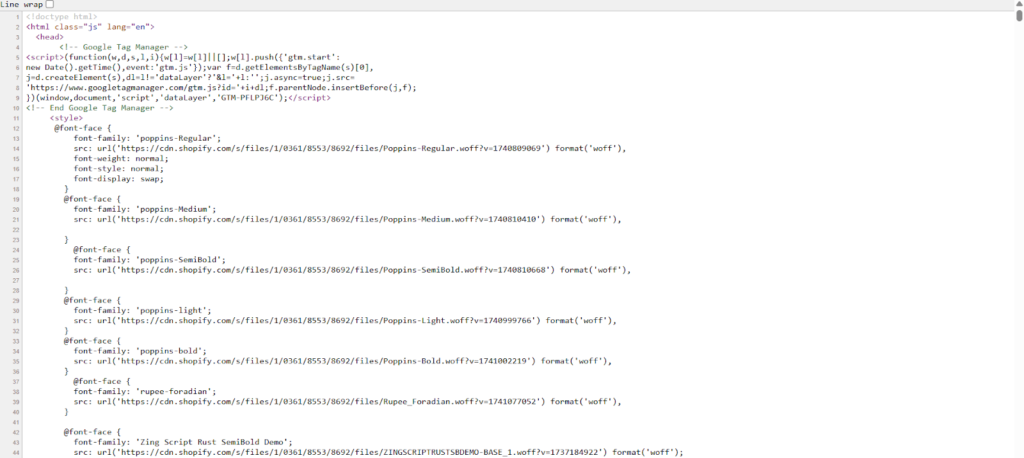The width and height of the screenshot is (1024, 458).
Task: Click the ZINGSCRIPTRUSTSBDEMO-BASE_1.woff URL
Action: 362,452
